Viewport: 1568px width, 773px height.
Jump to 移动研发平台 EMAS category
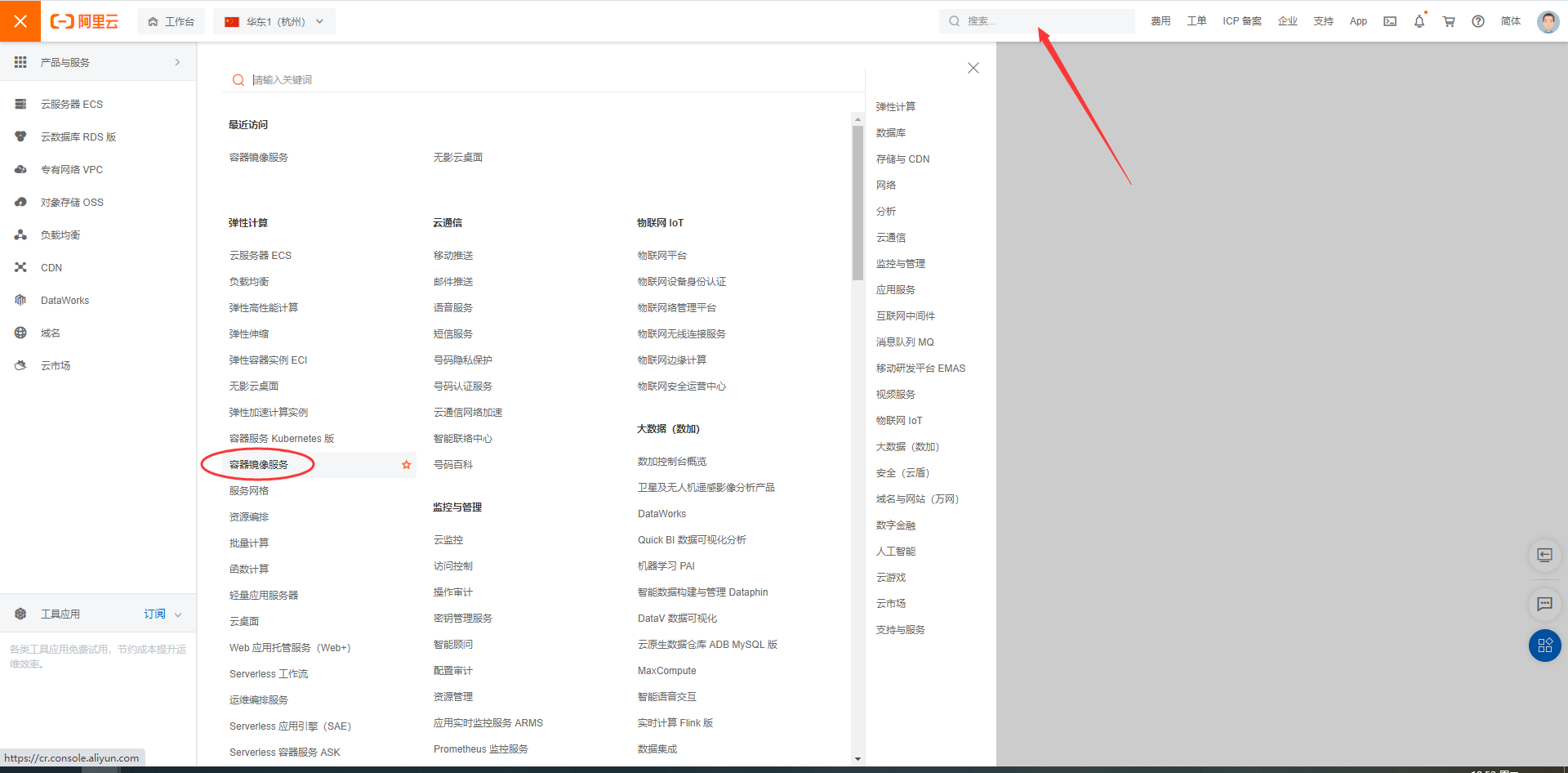tap(920, 369)
